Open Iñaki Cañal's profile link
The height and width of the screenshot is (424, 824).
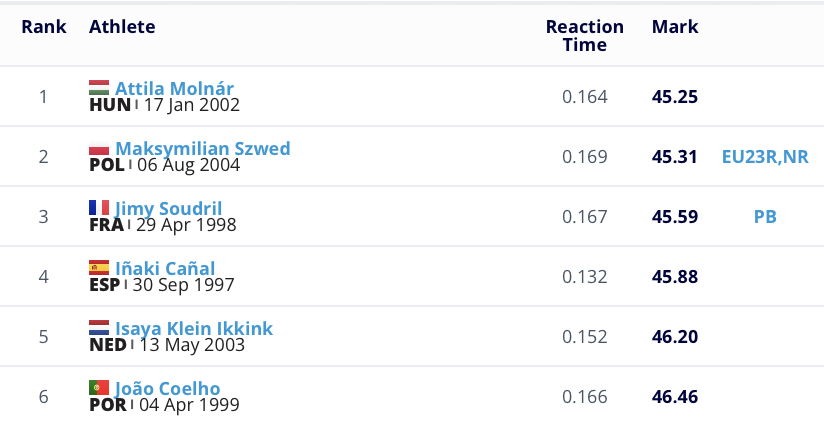[x=165, y=268]
